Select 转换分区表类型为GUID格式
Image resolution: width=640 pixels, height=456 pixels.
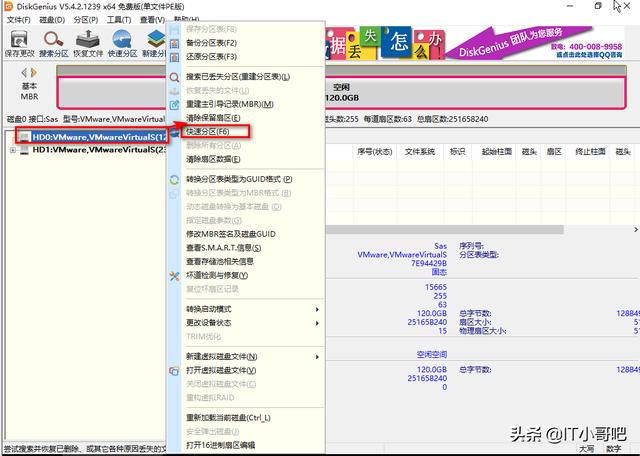[x=239, y=179]
